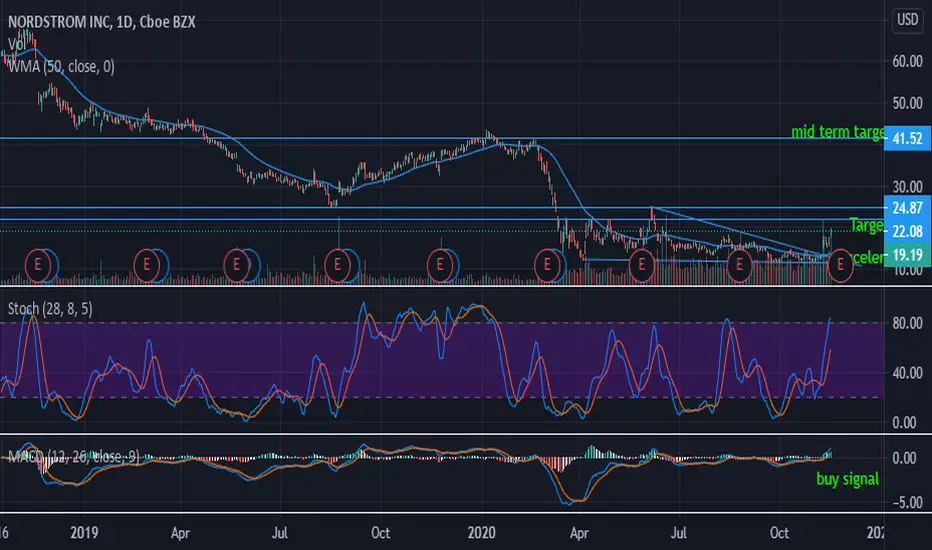
Task: Open the March 2020 earnings marker
Action: 547,263
